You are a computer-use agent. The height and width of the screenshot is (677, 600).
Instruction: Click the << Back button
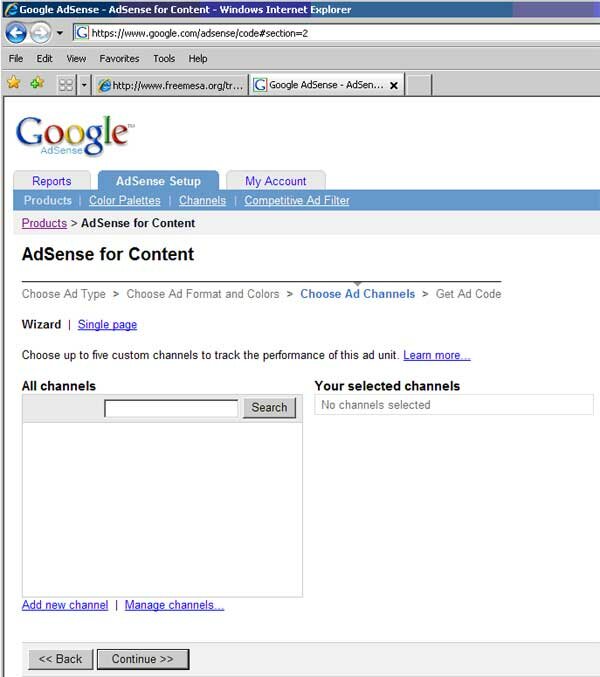pyautogui.click(x=60, y=659)
